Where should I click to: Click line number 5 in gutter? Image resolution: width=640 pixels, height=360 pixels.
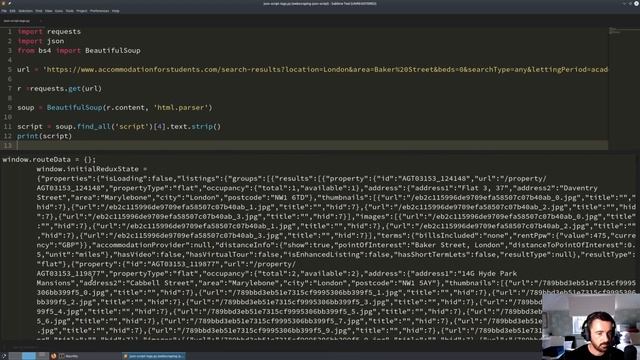(9, 69)
